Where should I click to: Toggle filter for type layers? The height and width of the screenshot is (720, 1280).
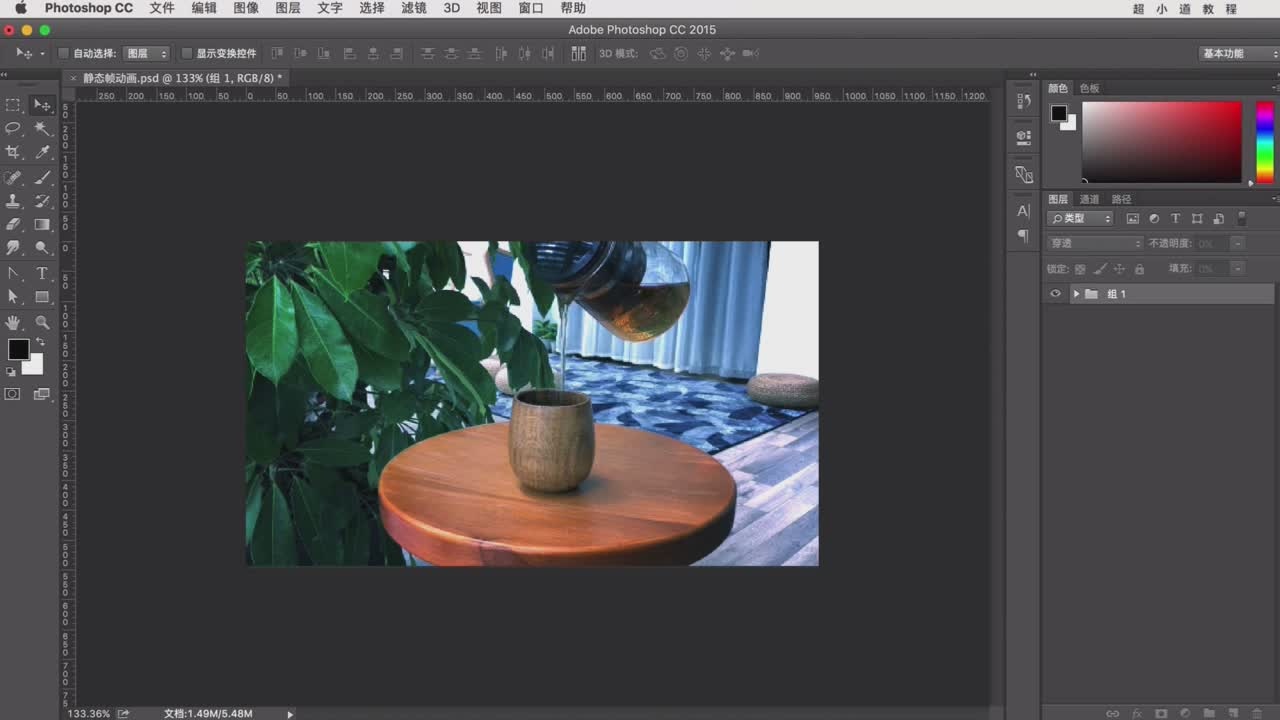(x=1176, y=218)
